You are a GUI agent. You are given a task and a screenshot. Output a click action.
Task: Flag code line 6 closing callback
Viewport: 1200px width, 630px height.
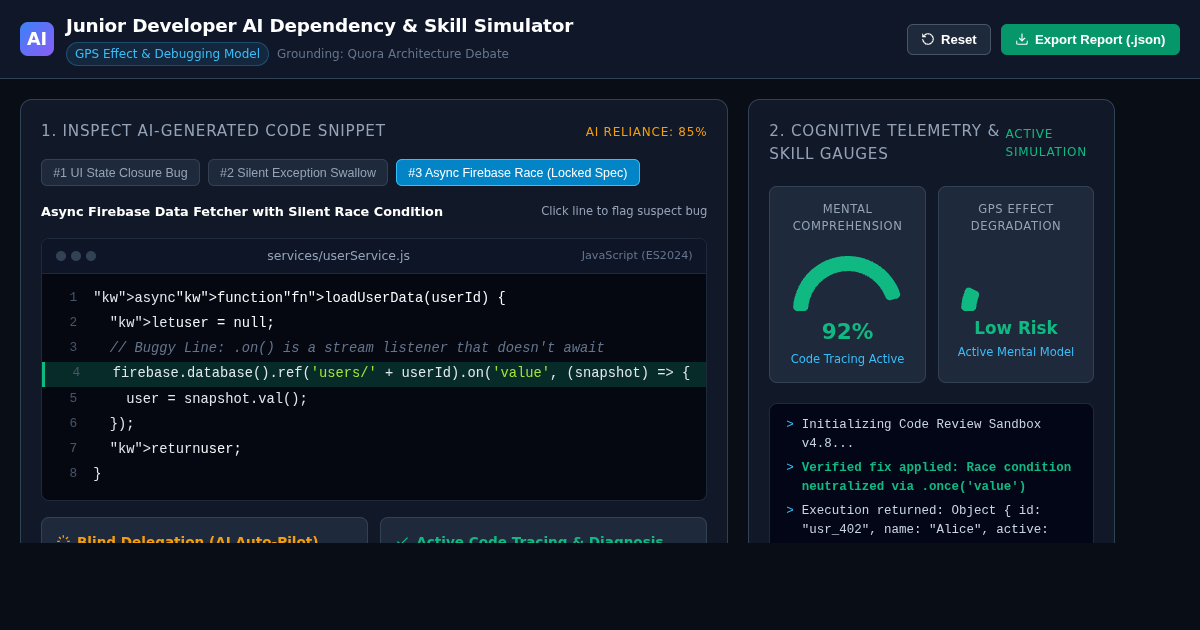pos(374,424)
